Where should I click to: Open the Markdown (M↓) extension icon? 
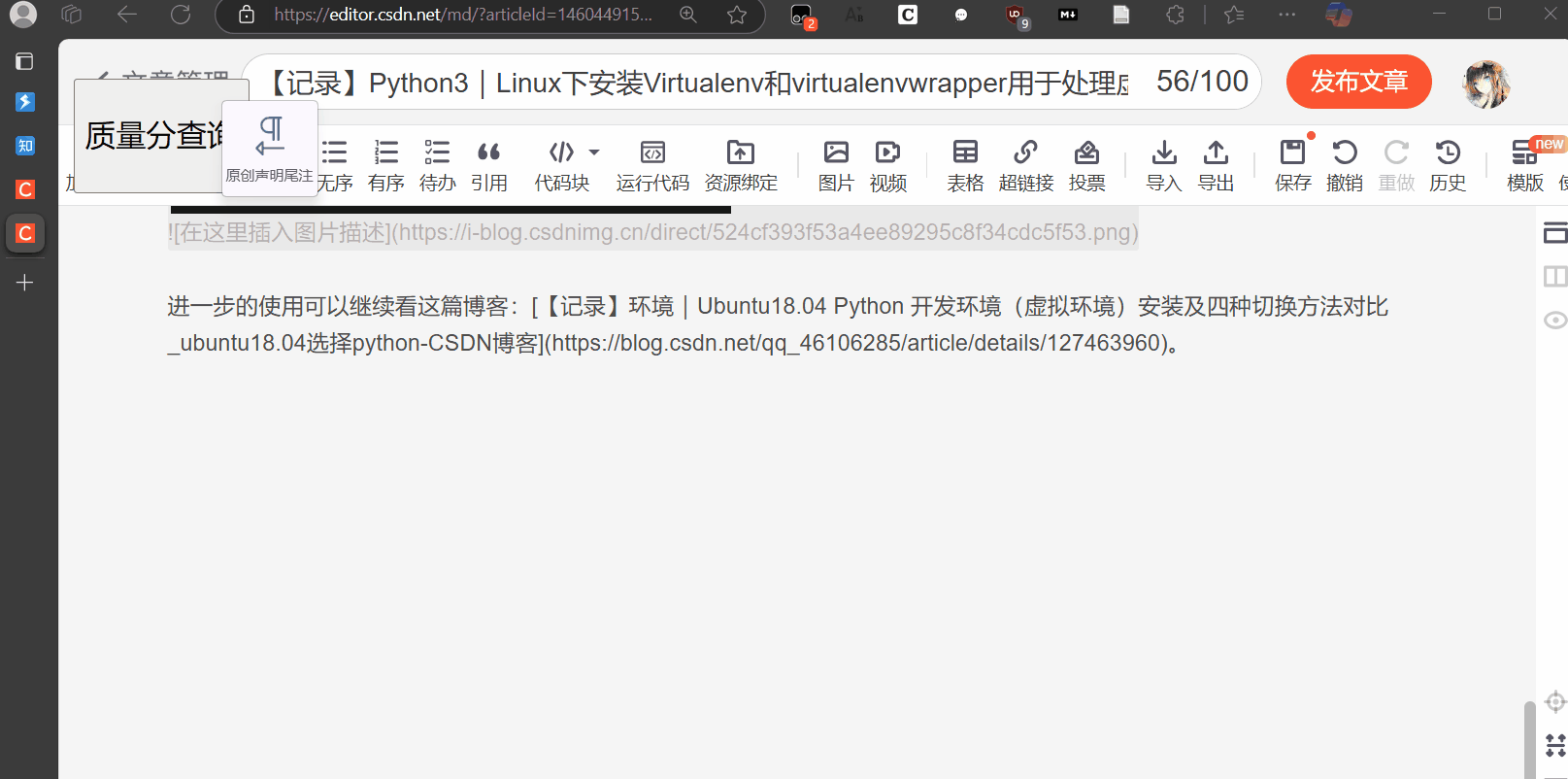click(1068, 15)
